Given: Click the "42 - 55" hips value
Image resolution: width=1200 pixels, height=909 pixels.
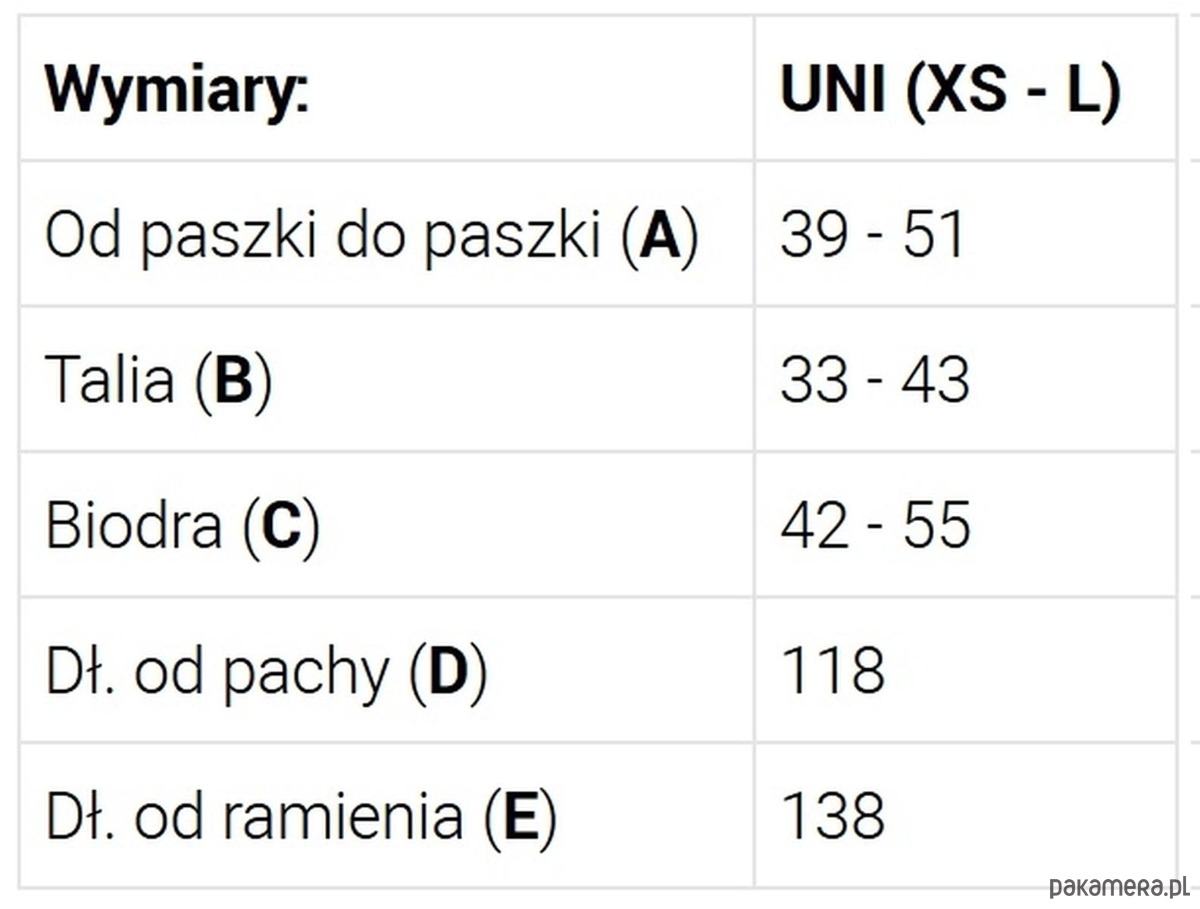Looking at the screenshot, I should click(x=874, y=526).
